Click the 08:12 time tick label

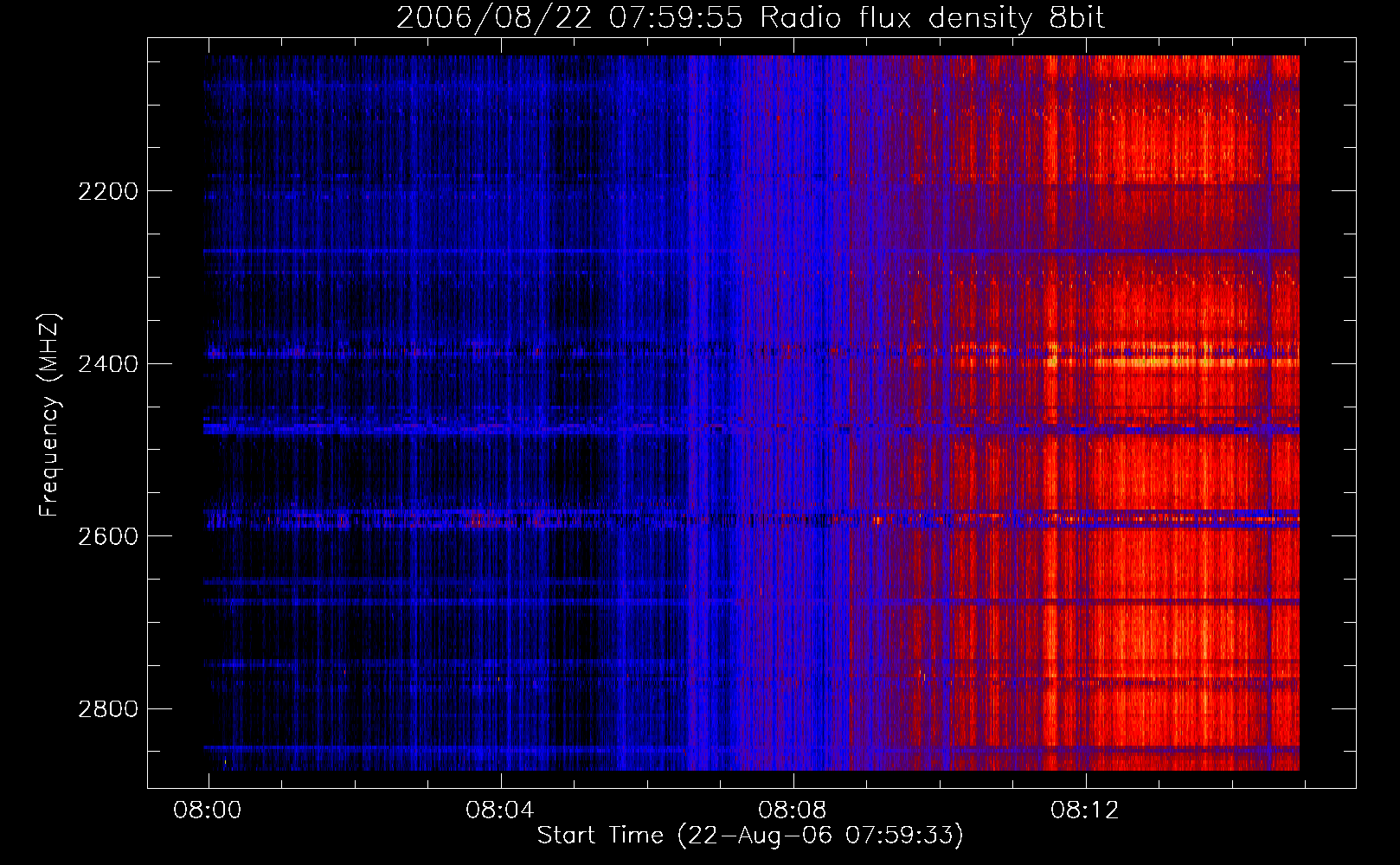tap(1085, 811)
